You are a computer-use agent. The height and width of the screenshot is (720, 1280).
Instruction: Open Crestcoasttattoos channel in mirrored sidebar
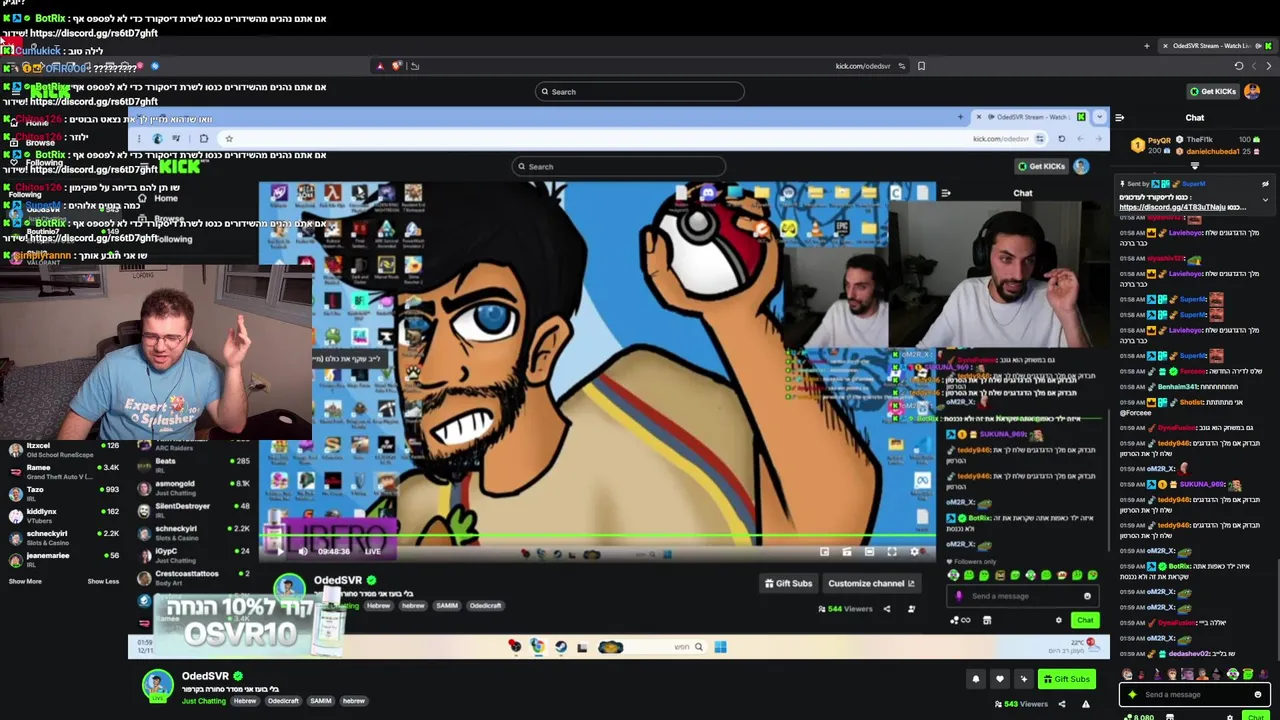194,577
